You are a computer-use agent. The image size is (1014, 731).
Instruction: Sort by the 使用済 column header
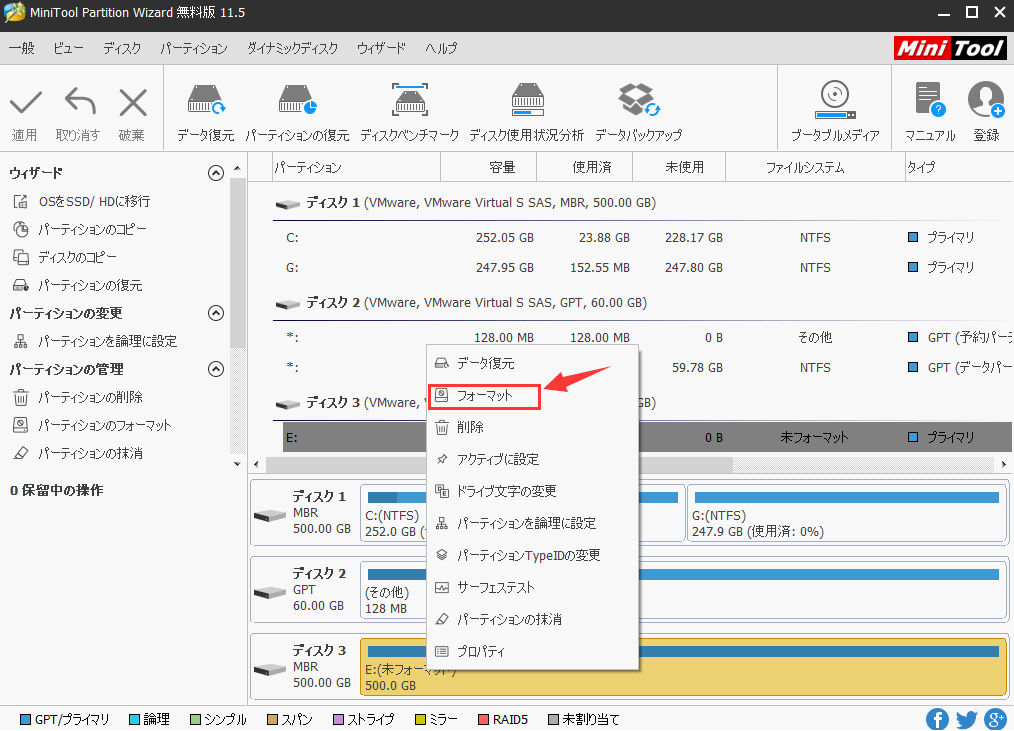tap(584, 168)
